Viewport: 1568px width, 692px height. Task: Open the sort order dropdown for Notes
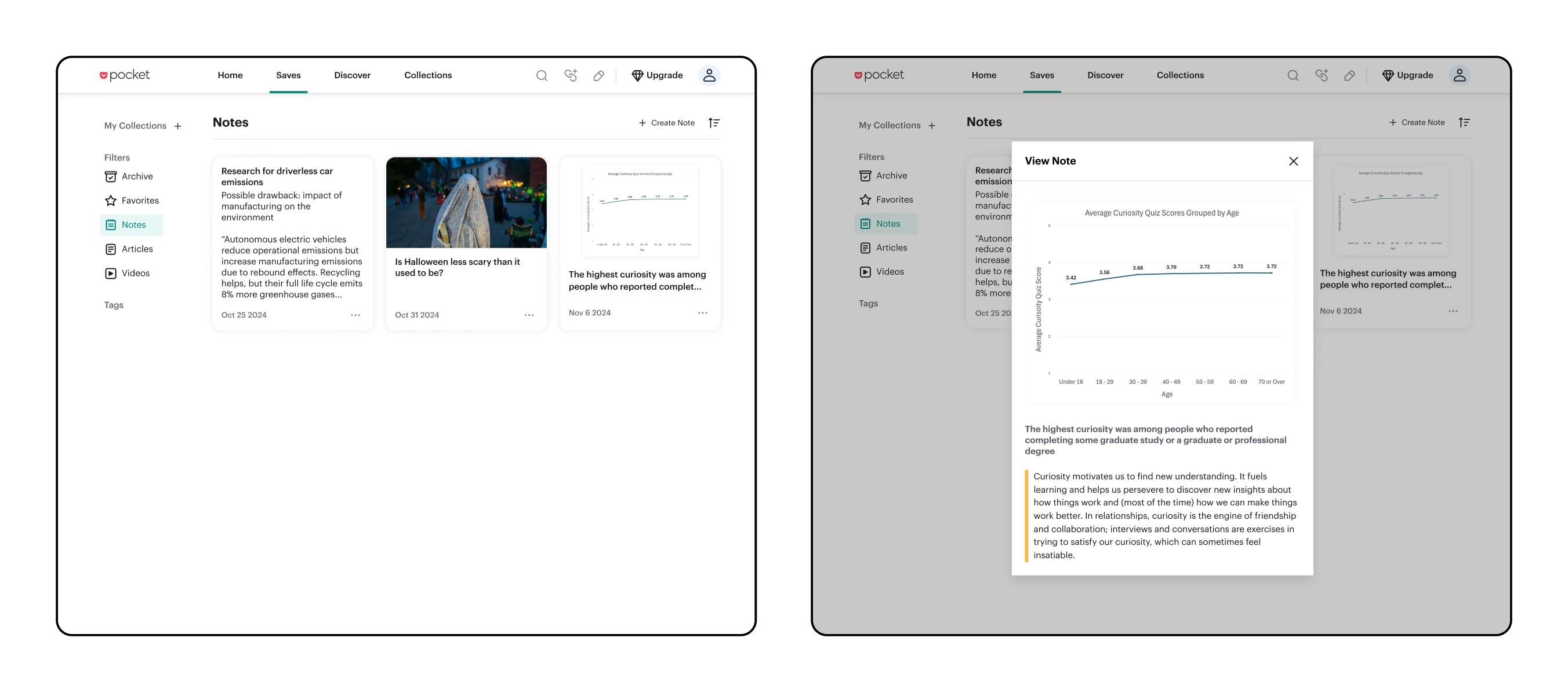714,122
